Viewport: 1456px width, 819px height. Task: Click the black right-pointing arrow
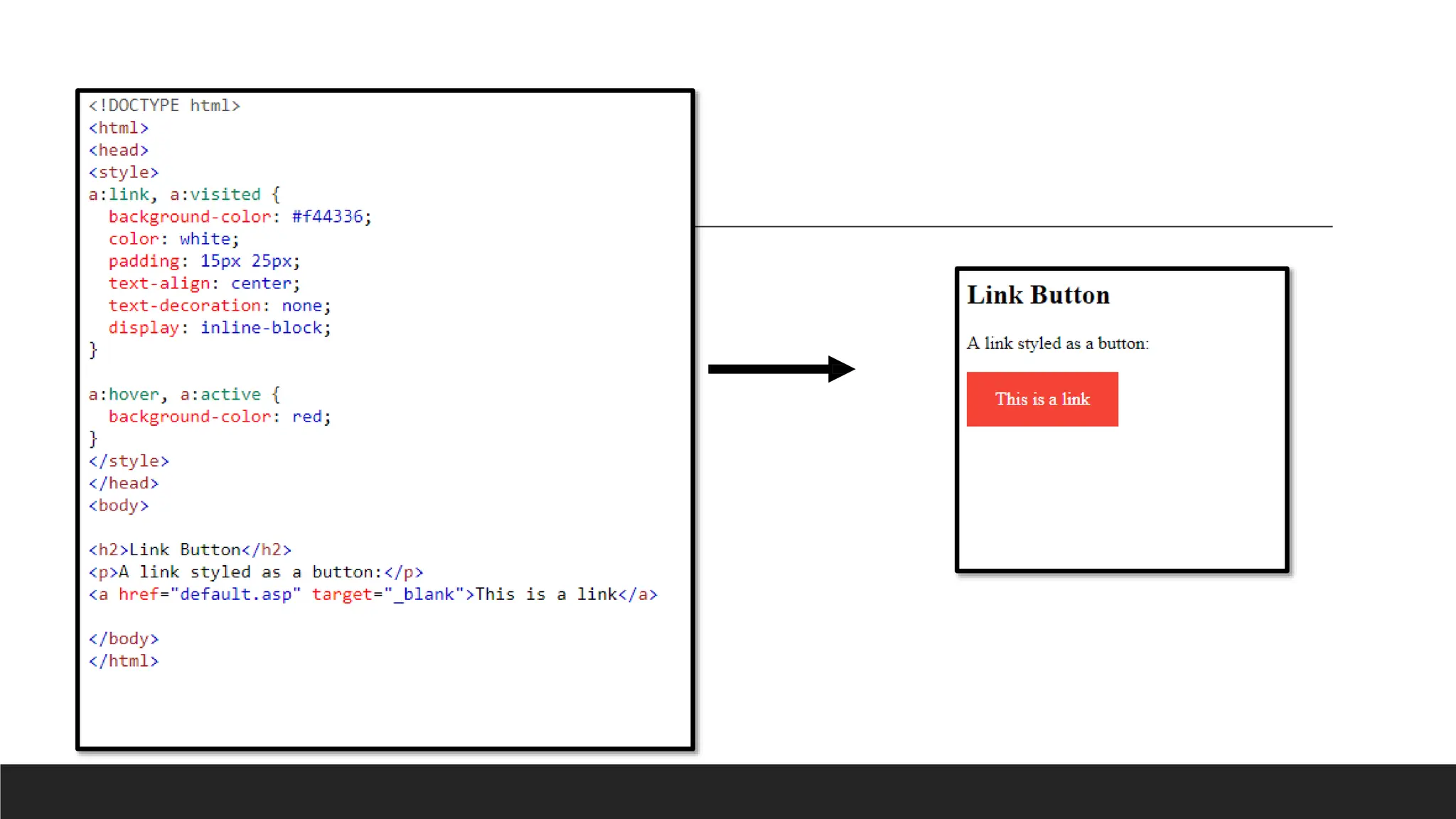781,368
